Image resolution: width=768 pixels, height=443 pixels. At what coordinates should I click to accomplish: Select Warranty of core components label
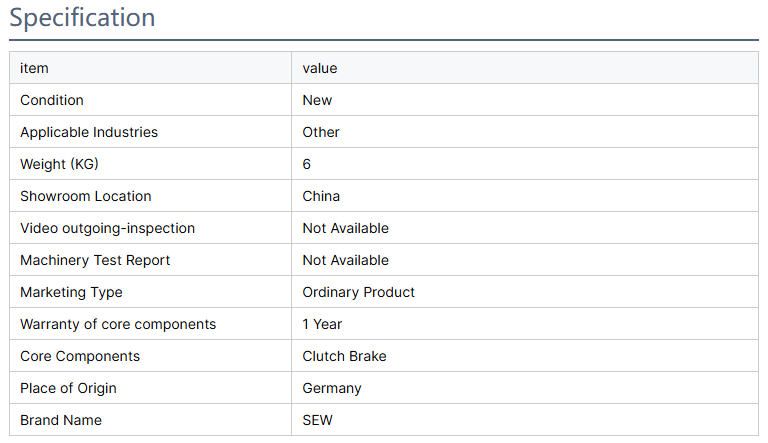pos(118,324)
